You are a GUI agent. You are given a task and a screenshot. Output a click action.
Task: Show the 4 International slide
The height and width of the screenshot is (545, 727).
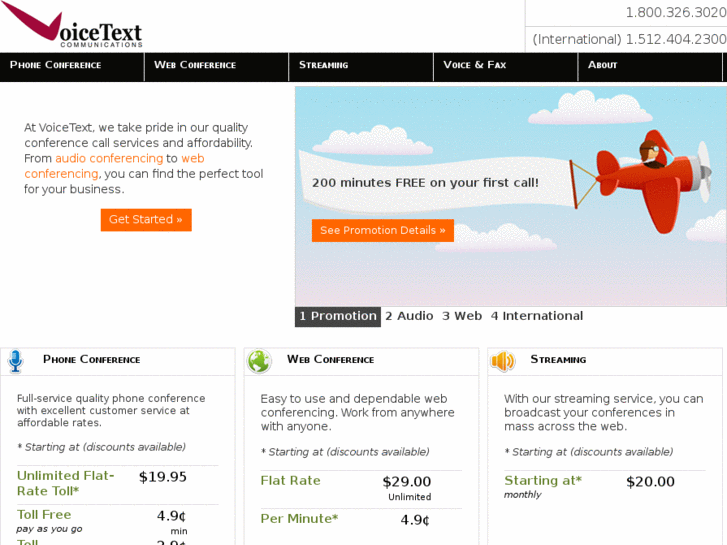[536, 316]
